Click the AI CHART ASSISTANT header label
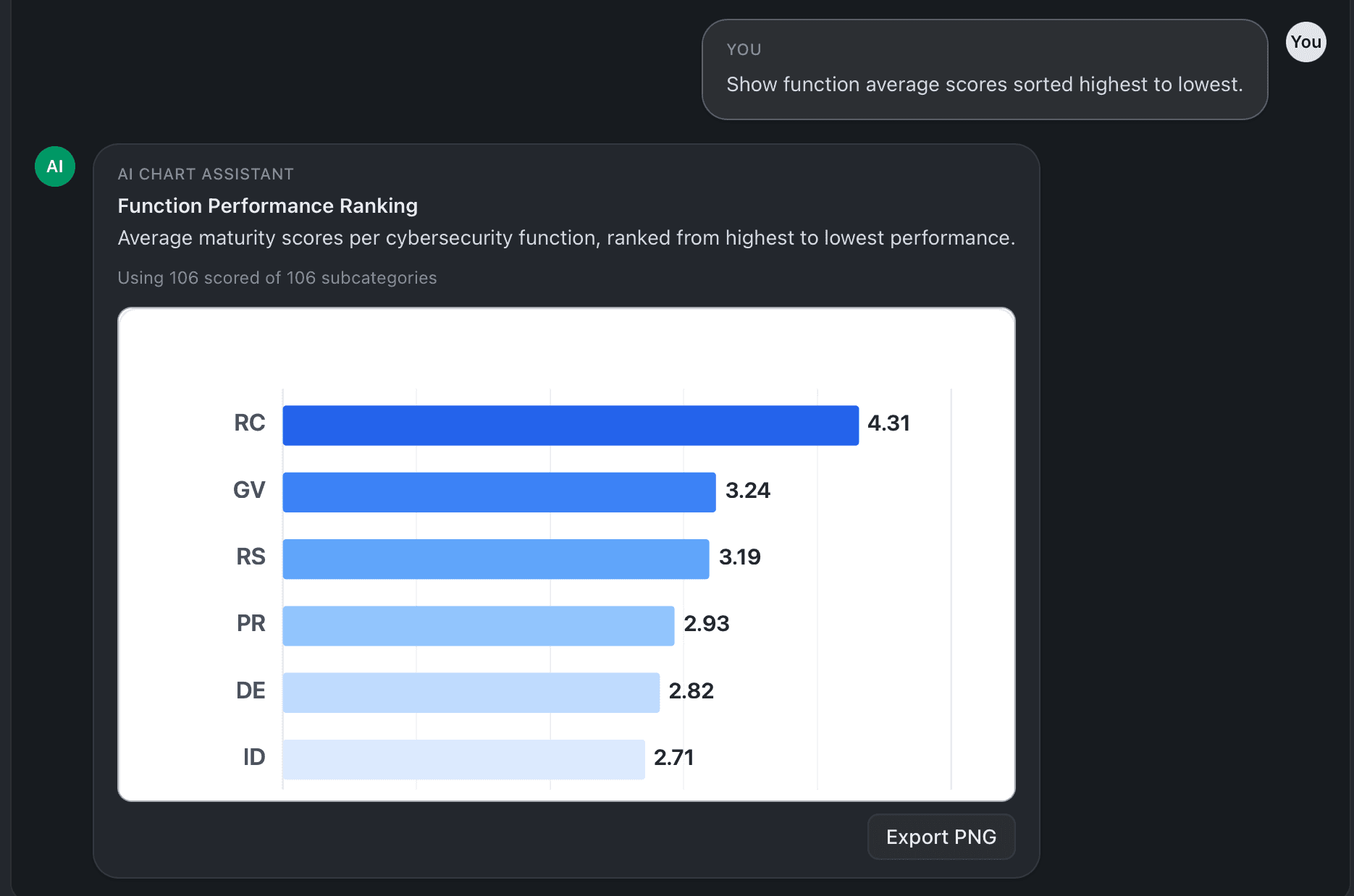 pos(206,174)
